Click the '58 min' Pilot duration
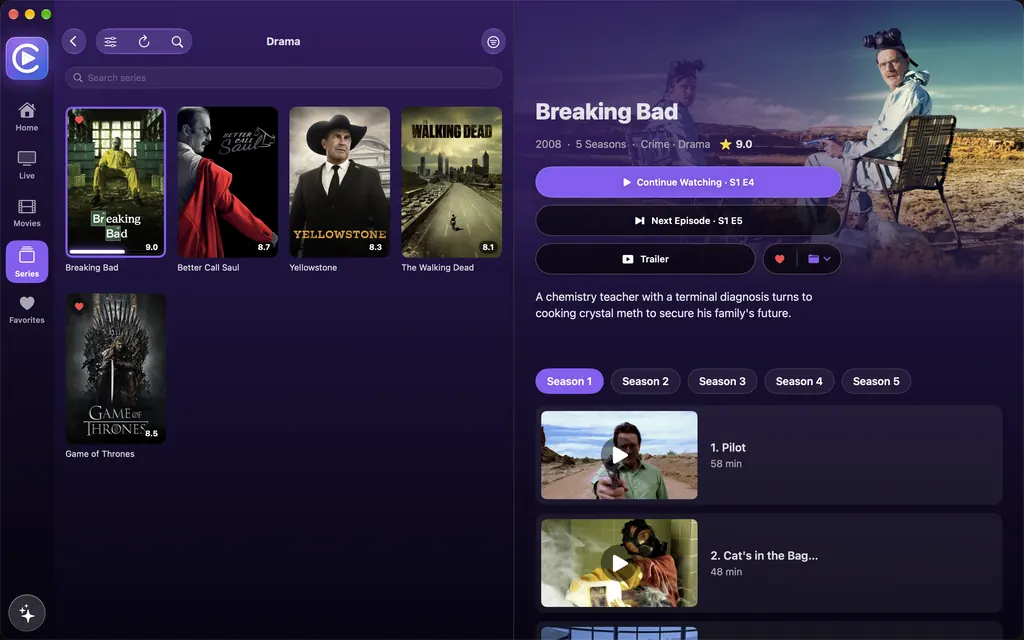The height and width of the screenshot is (640, 1024). click(x=726, y=464)
